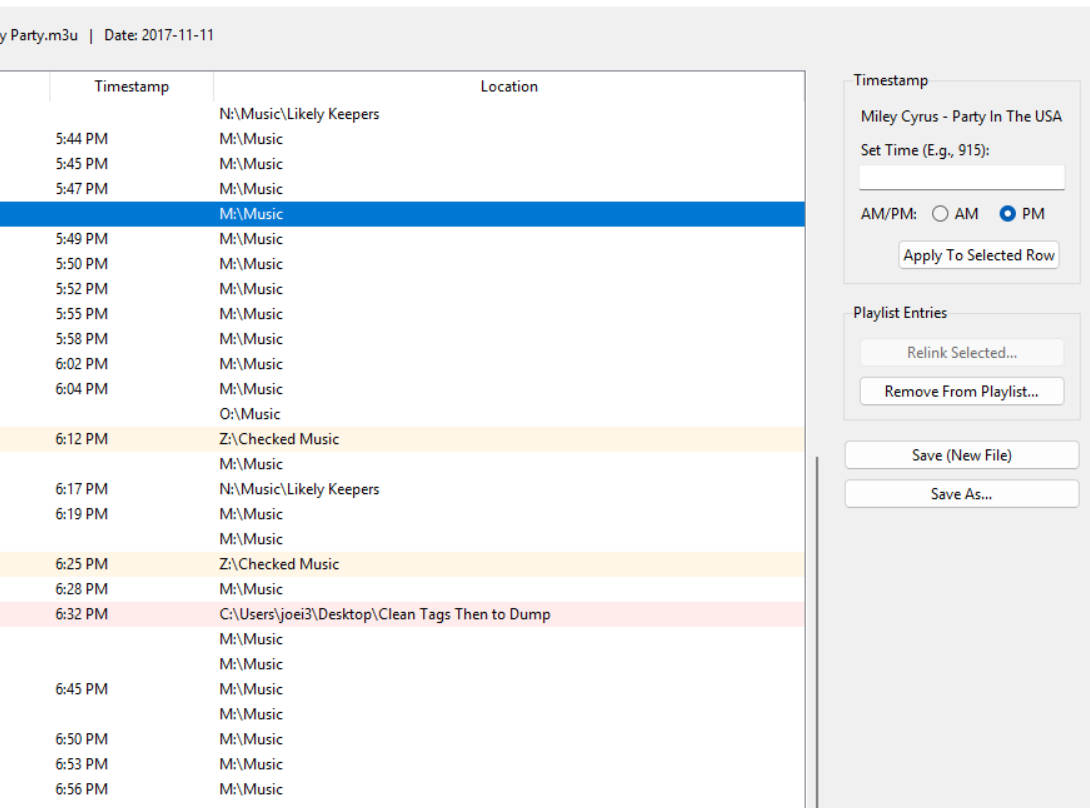Sort by the Timestamp column header
This screenshot has height=808, width=1090.
pos(131,86)
